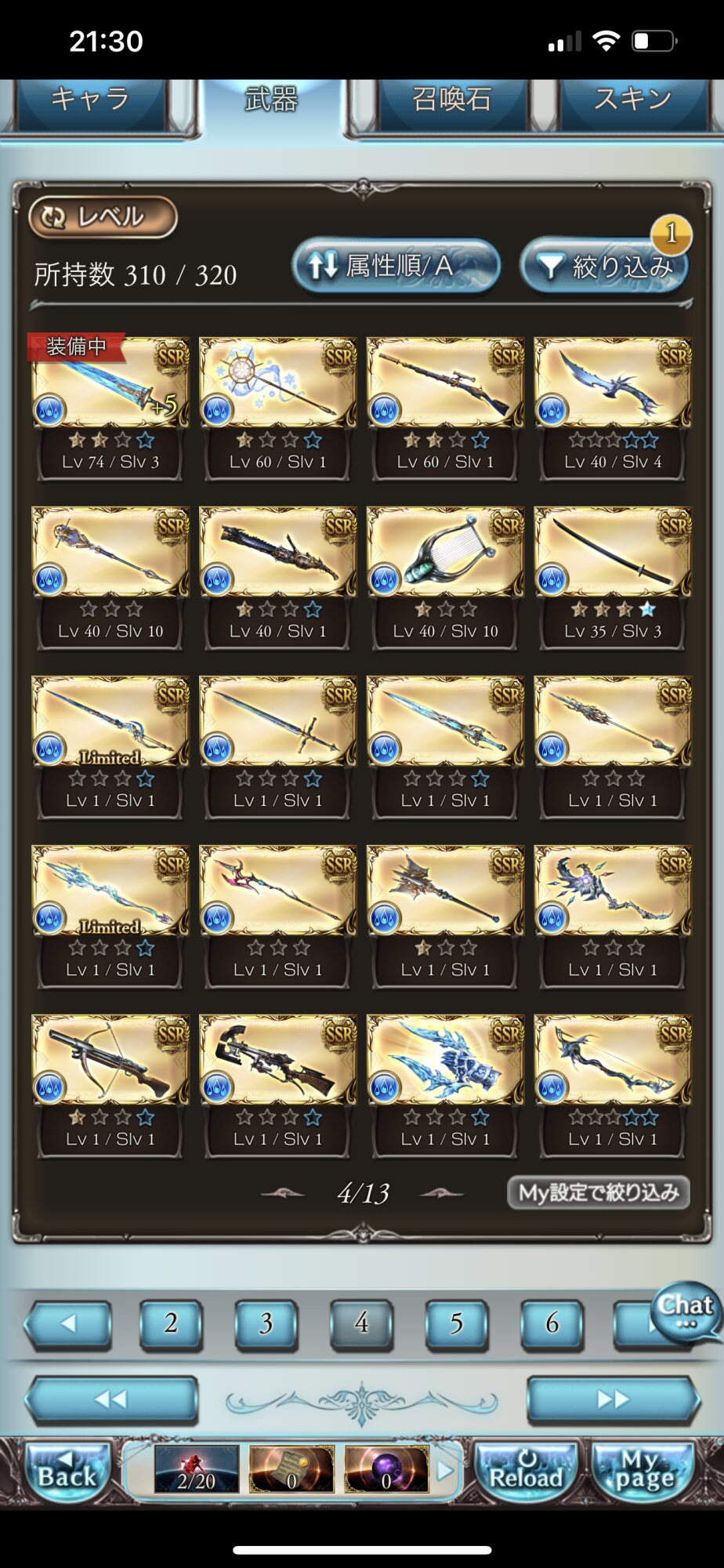Screen dimensions: 724x1568
Task: Tap the Reload button
Action: point(527,1471)
